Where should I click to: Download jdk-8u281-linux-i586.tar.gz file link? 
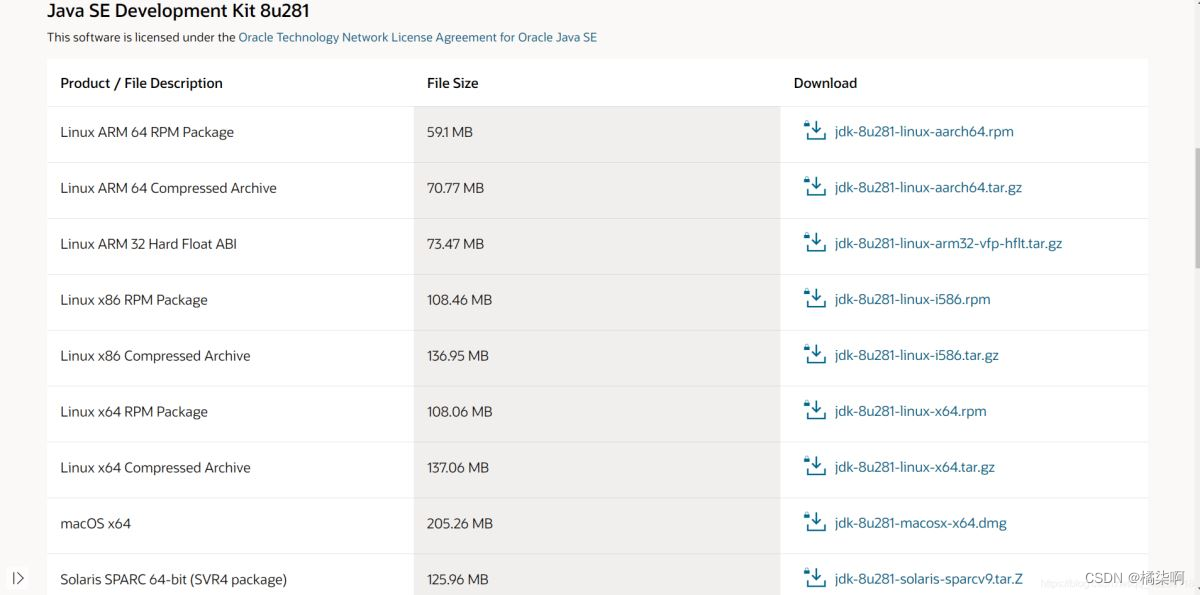click(916, 356)
